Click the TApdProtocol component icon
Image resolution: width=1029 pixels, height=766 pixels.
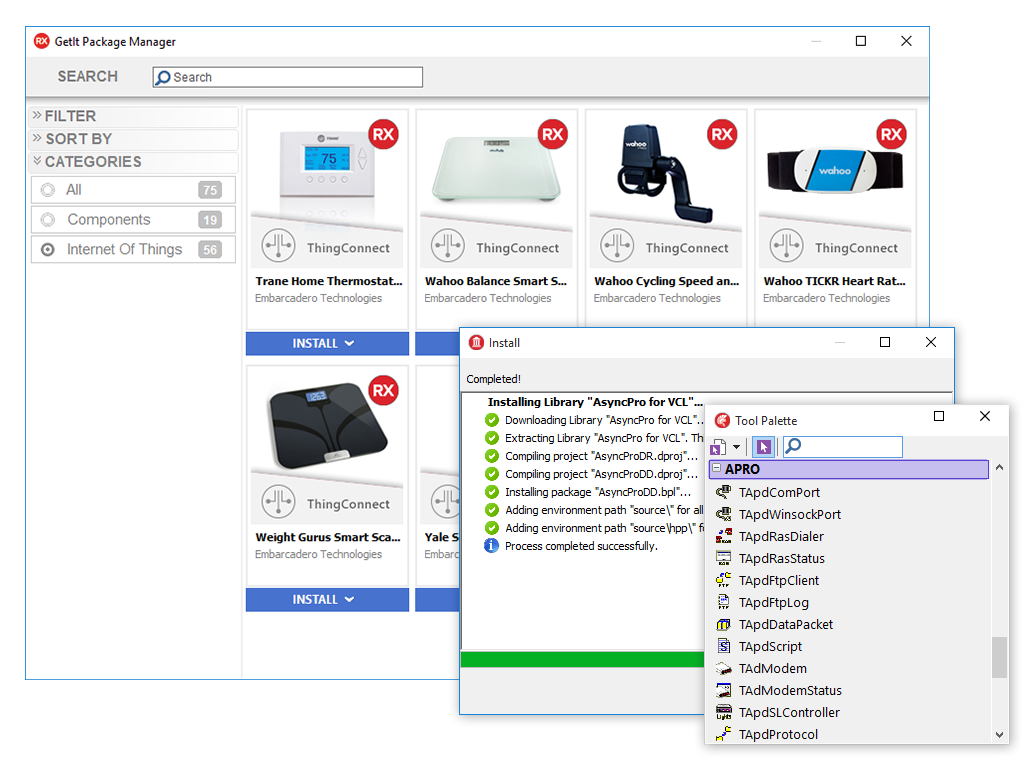click(x=723, y=734)
